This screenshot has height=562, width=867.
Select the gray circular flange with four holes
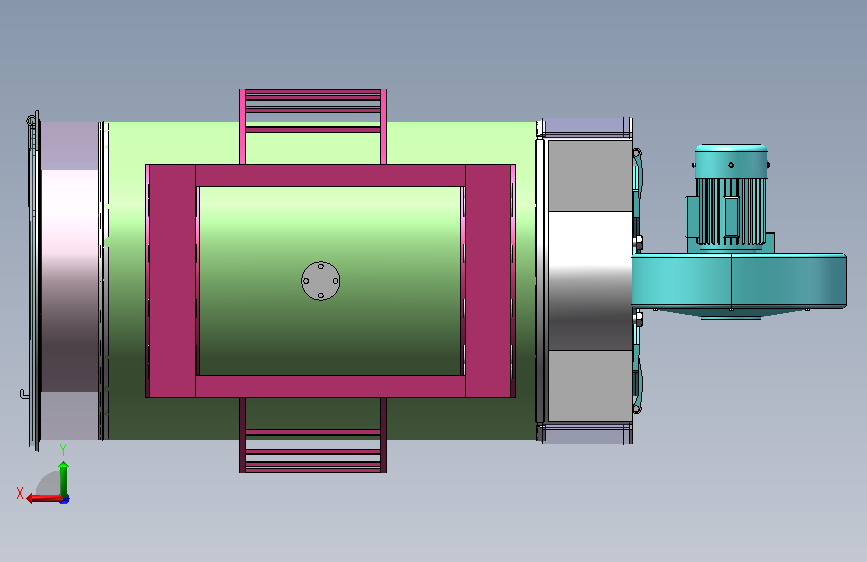pyautogui.click(x=321, y=281)
